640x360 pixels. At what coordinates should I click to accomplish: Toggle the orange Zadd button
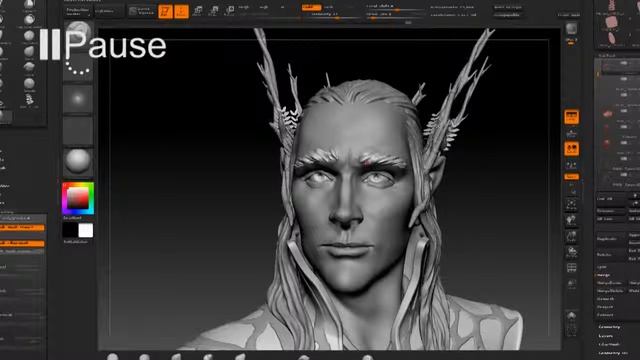[311, 7]
